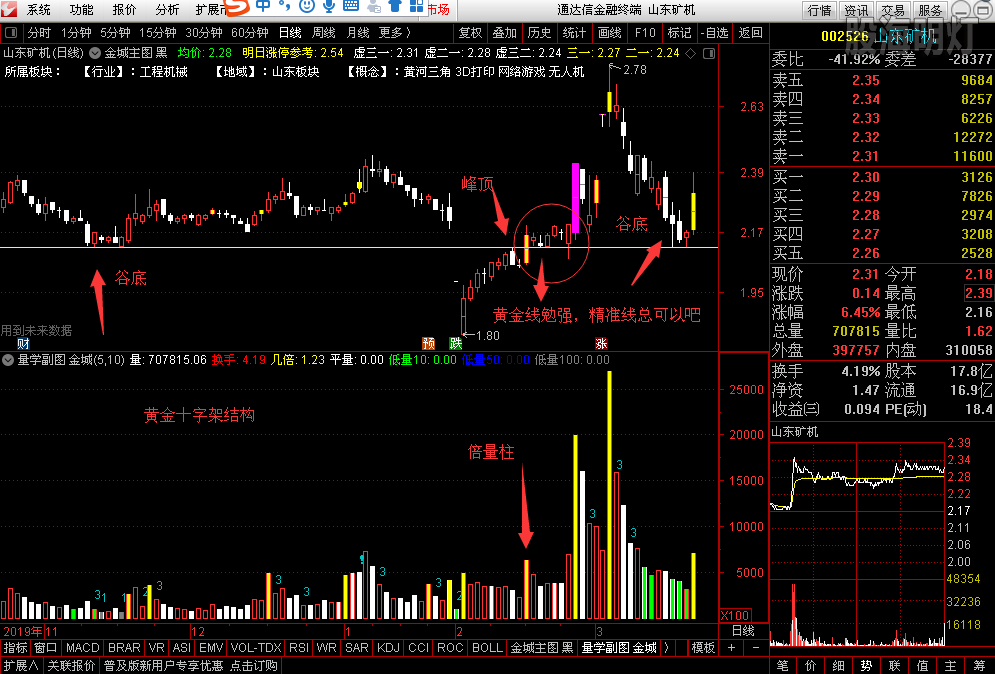The height and width of the screenshot is (674, 995).
Task: Open the Sogou toolbox grid icon
Action: 416,6
